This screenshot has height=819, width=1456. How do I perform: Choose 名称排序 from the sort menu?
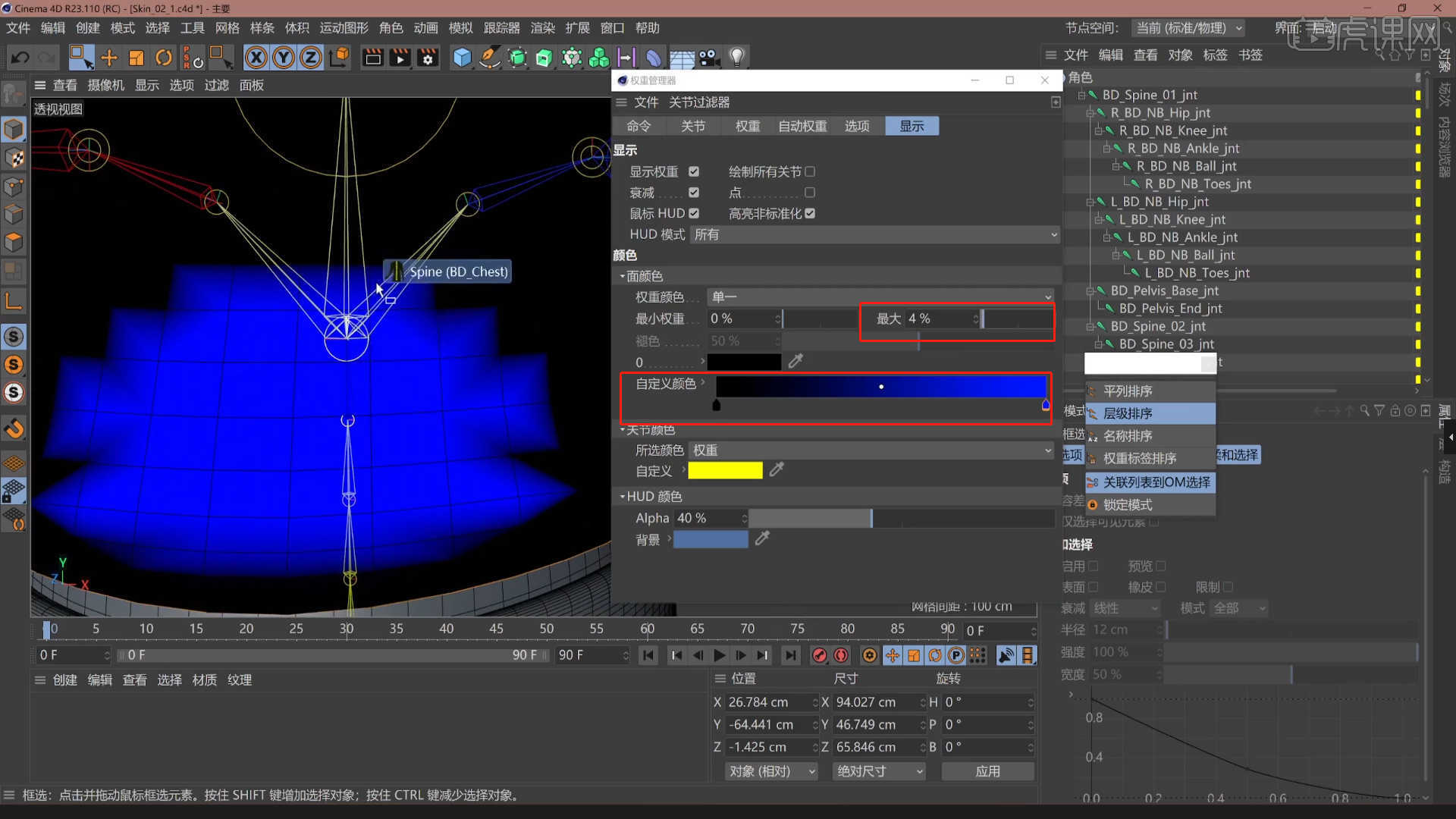point(1150,436)
